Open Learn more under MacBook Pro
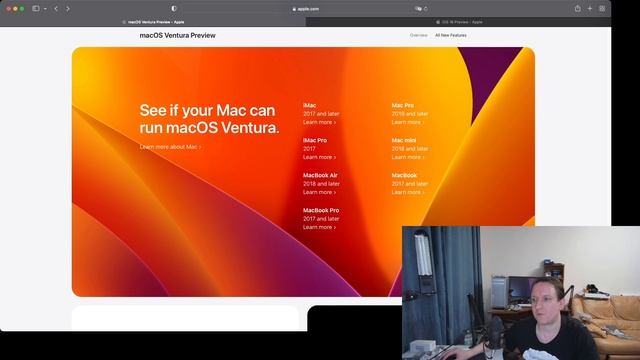The image size is (640, 360). (319, 227)
